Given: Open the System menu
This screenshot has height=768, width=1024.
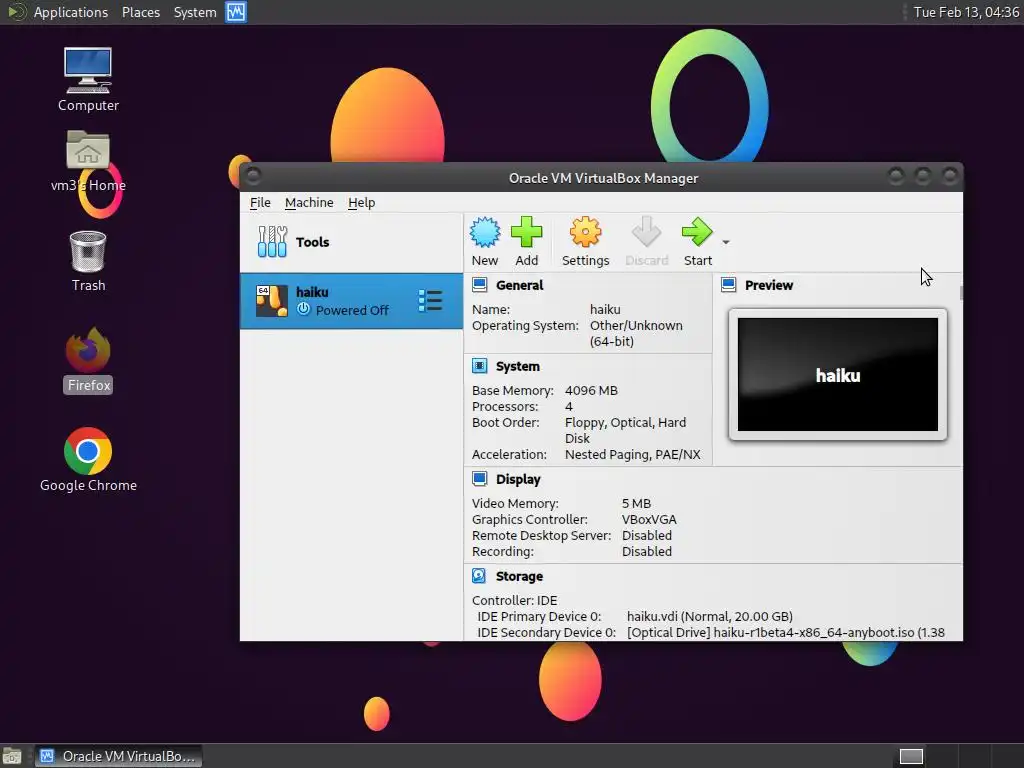Looking at the screenshot, I should (x=195, y=12).
